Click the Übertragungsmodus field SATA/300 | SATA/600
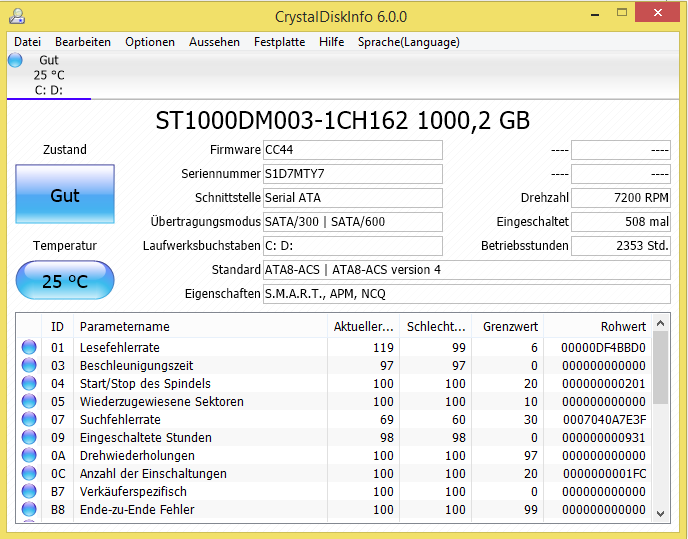The image size is (688, 539). pyautogui.click(x=353, y=222)
